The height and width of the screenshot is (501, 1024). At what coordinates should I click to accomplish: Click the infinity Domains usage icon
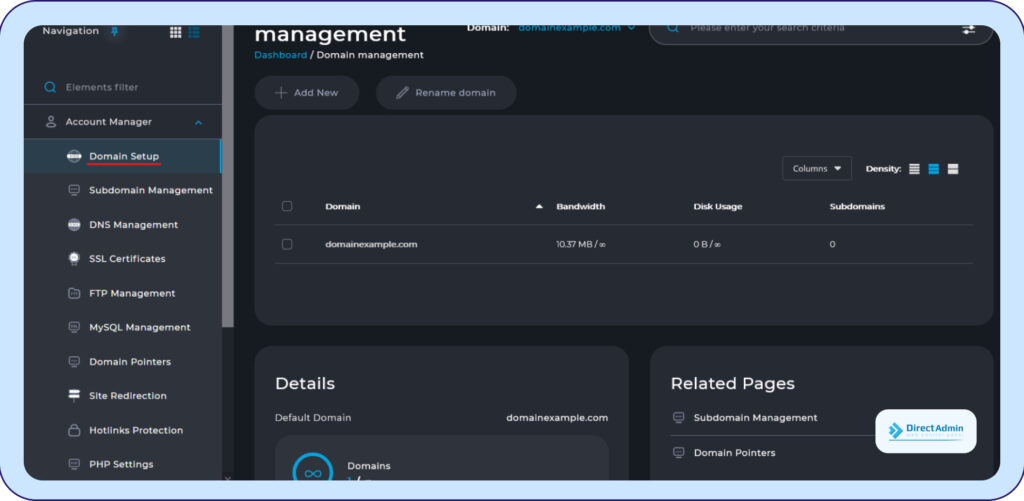(313, 472)
